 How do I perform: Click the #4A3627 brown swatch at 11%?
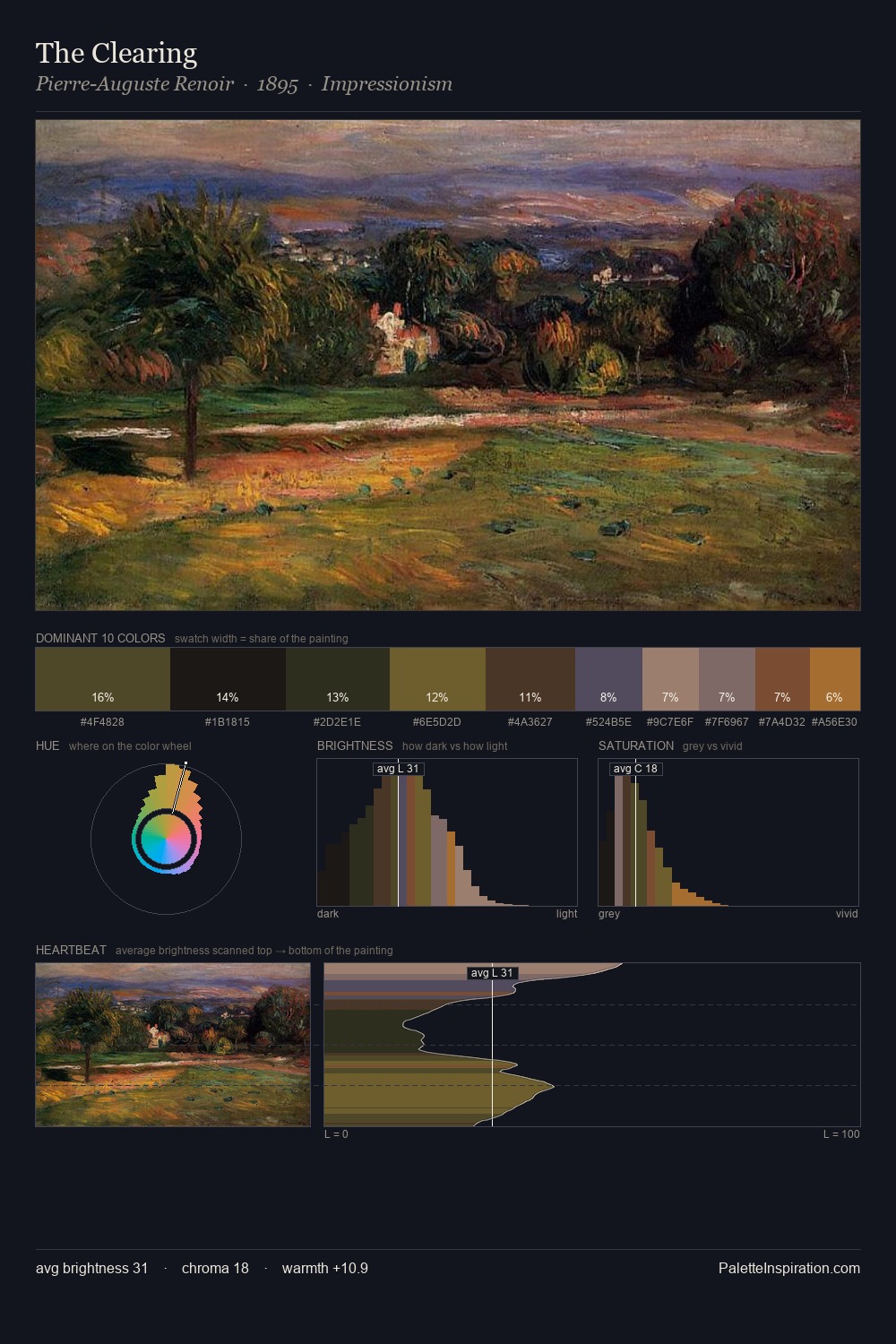coord(530,679)
